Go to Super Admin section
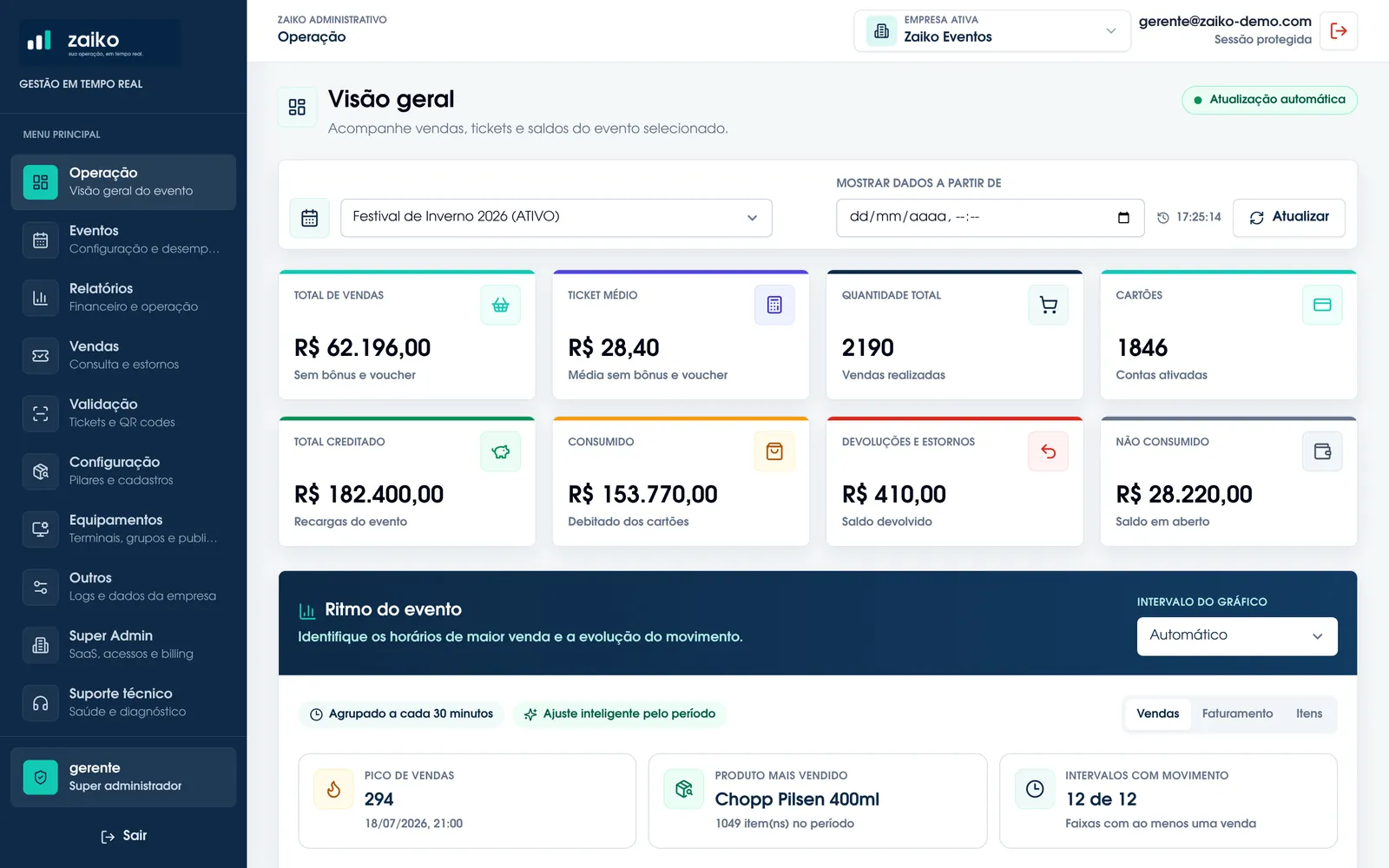The height and width of the screenshot is (868, 1389). 123,645
